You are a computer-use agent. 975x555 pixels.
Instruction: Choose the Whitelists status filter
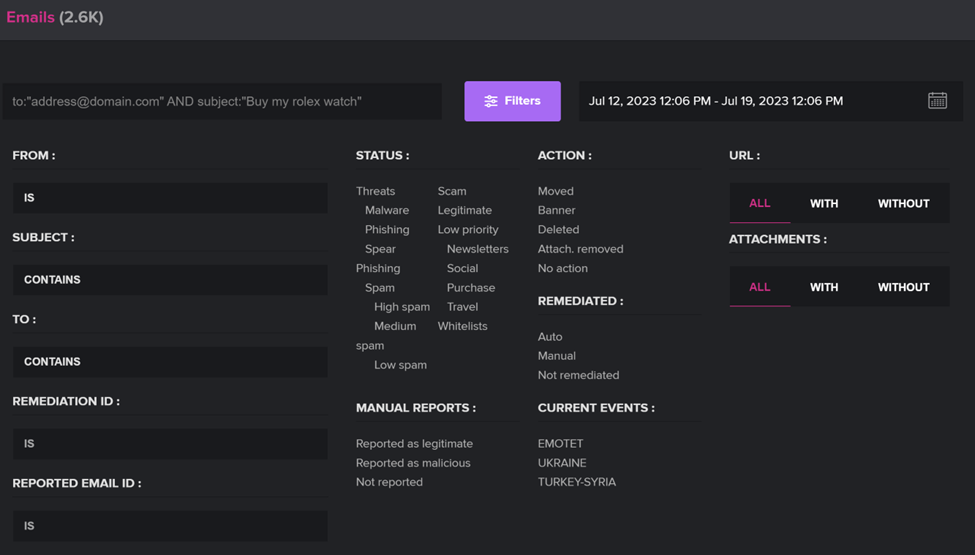click(x=463, y=326)
